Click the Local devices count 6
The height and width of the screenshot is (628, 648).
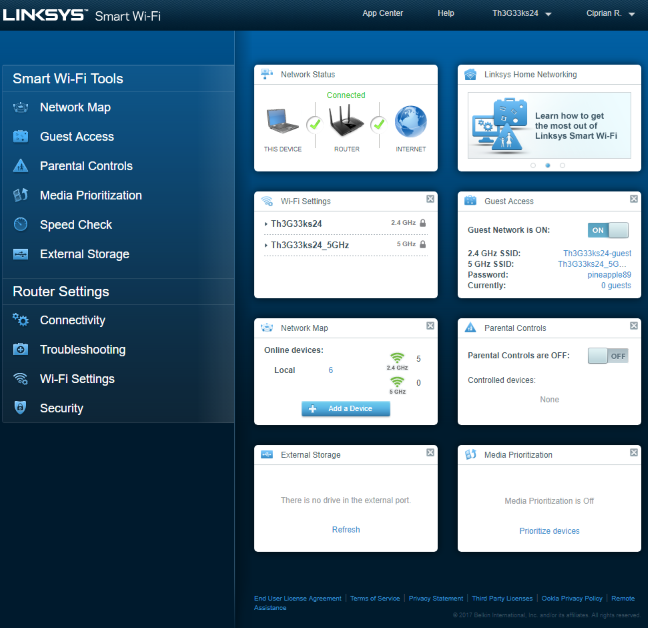coord(331,370)
